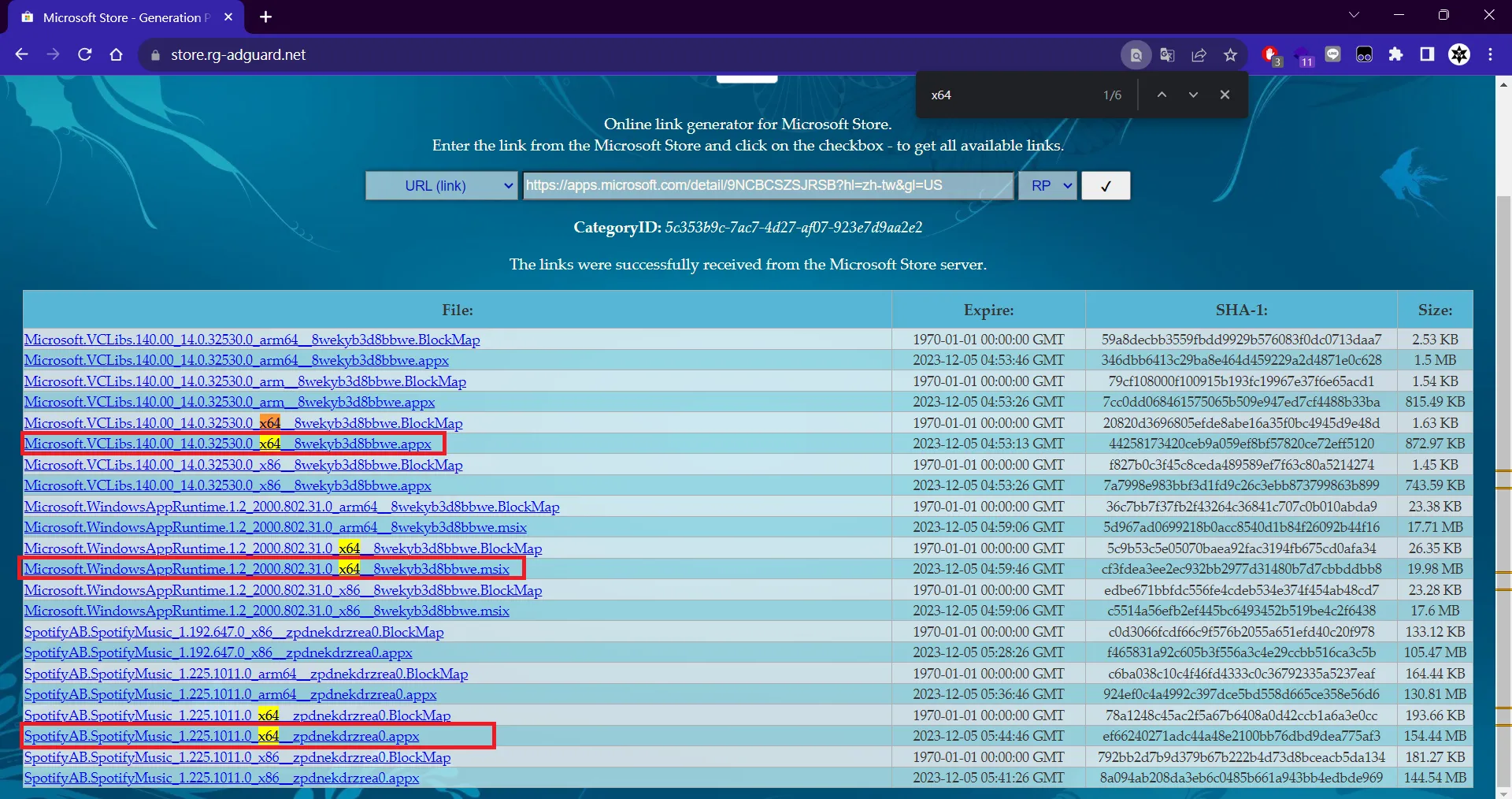Download SpotifyMusic 1.225.1011.0 x86 appx
This screenshot has height=799, width=1512.
point(221,778)
